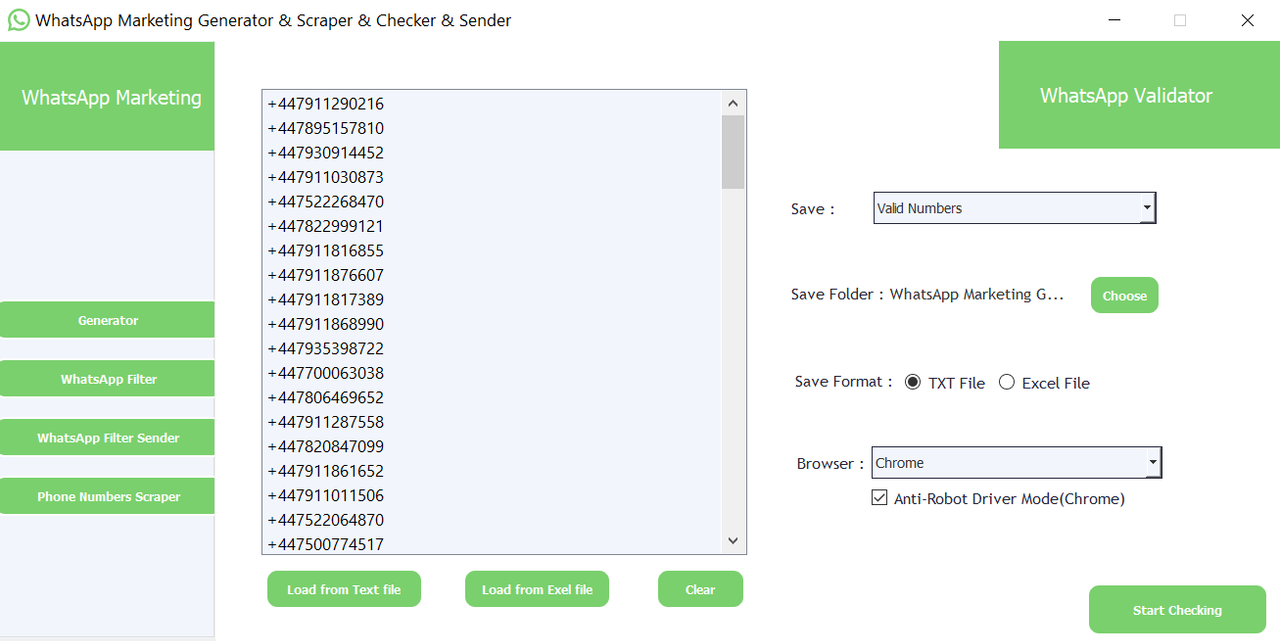The image size is (1280, 641).
Task: Click Load from Exel file button
Action: [x=537, y=589]
